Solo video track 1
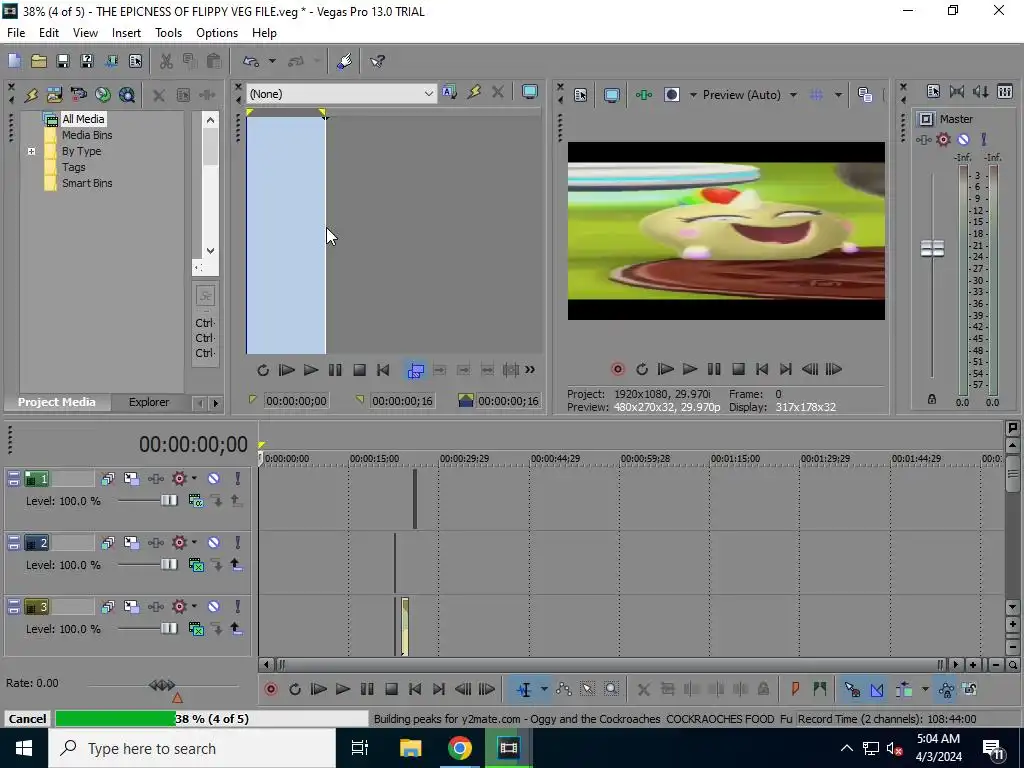Viewport: 1024px width, 768px height. click(x=238, y=479)
